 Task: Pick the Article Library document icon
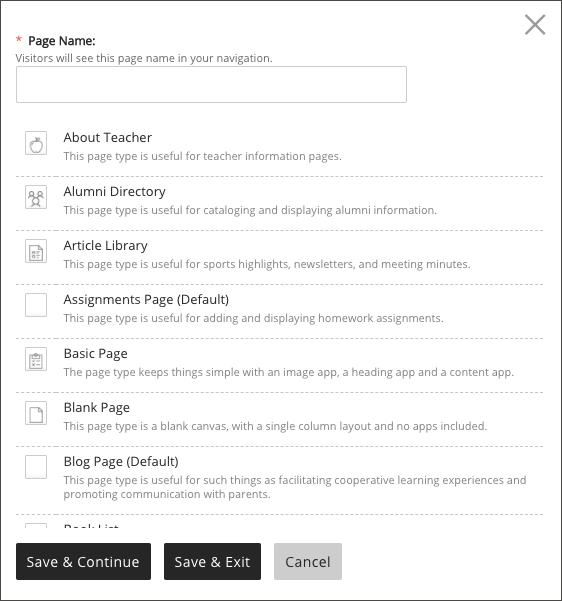click(36, 251)
